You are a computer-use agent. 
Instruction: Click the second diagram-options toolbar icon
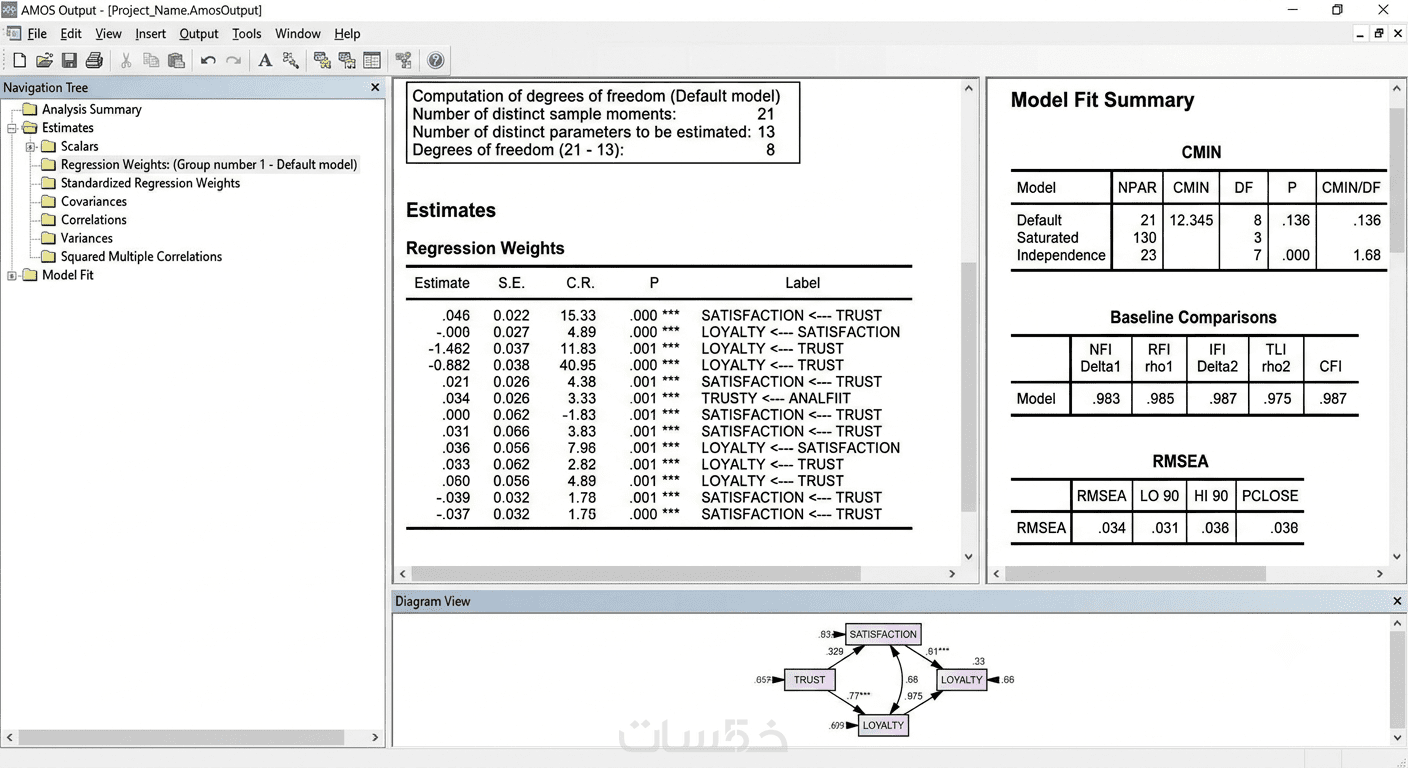(347, 61)
